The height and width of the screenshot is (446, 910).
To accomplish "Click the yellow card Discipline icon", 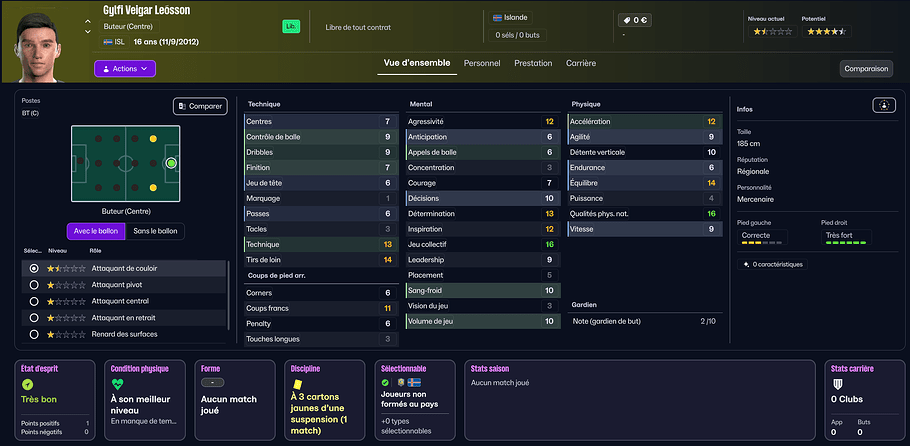I will (296, 382).
